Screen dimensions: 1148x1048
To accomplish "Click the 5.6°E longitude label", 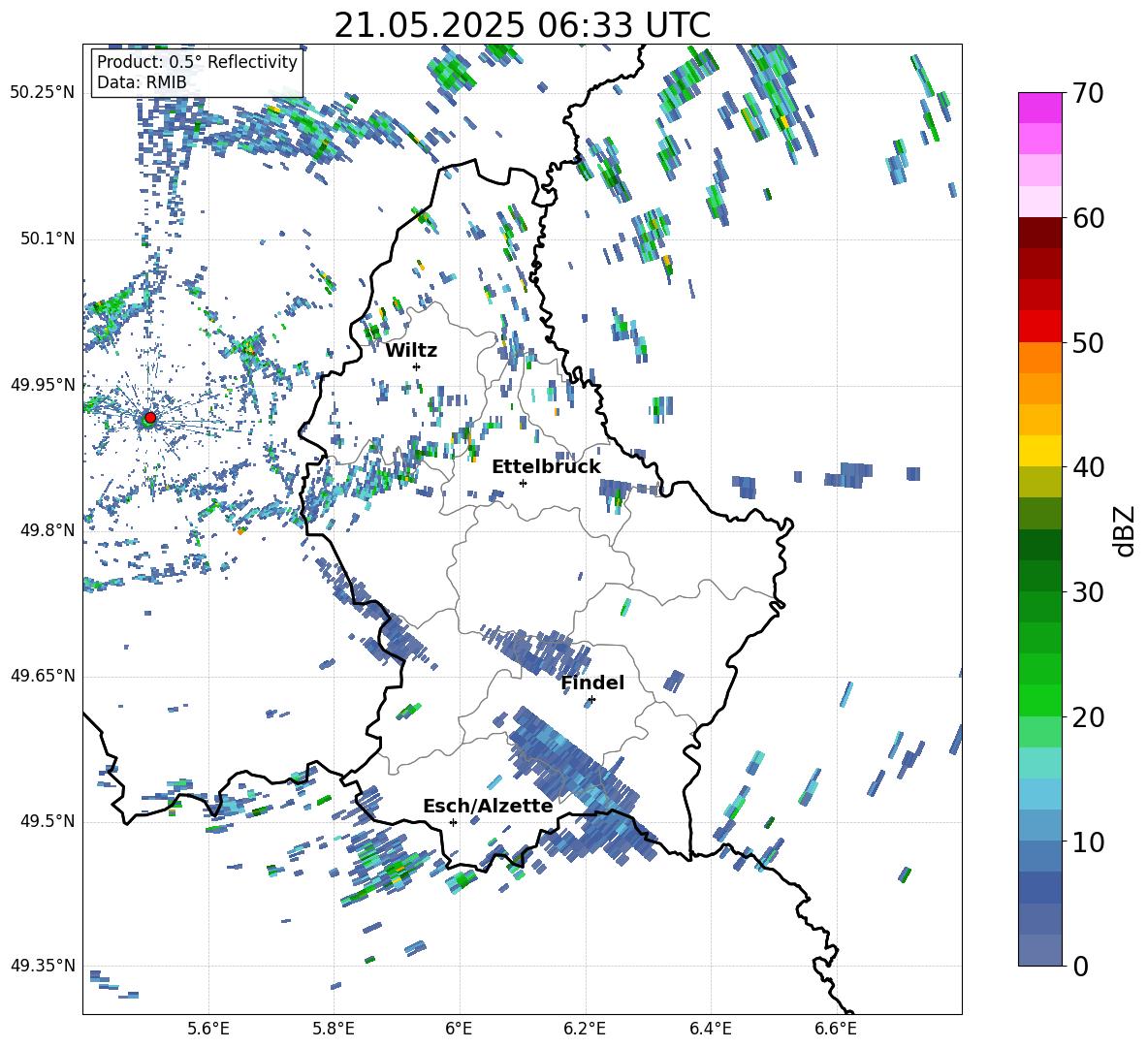I will tap(207, 1029).
